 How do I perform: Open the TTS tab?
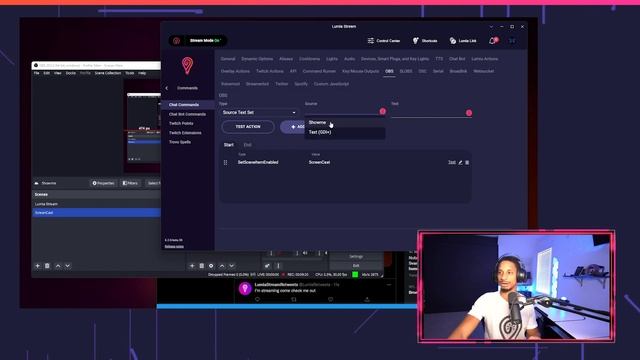pyautogui.click(x=439, y=59)
